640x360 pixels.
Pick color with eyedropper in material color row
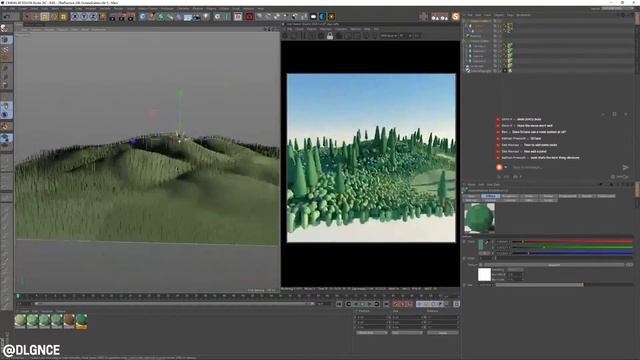(487, 242)
